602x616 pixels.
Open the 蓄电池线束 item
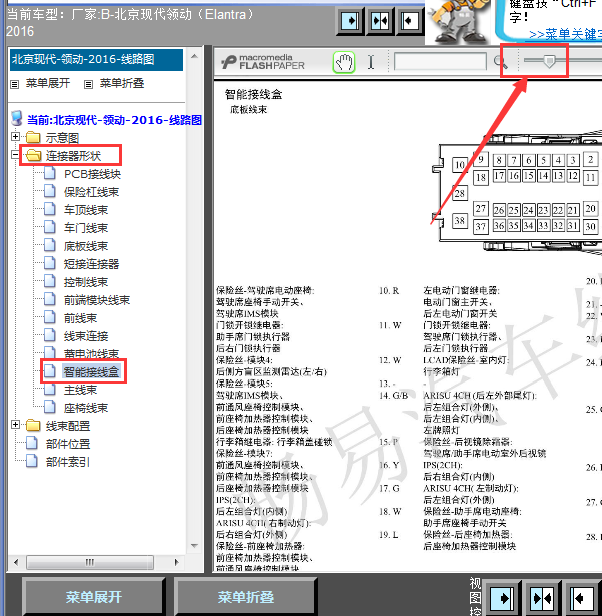pyautogui.click(x=91, y=354)
